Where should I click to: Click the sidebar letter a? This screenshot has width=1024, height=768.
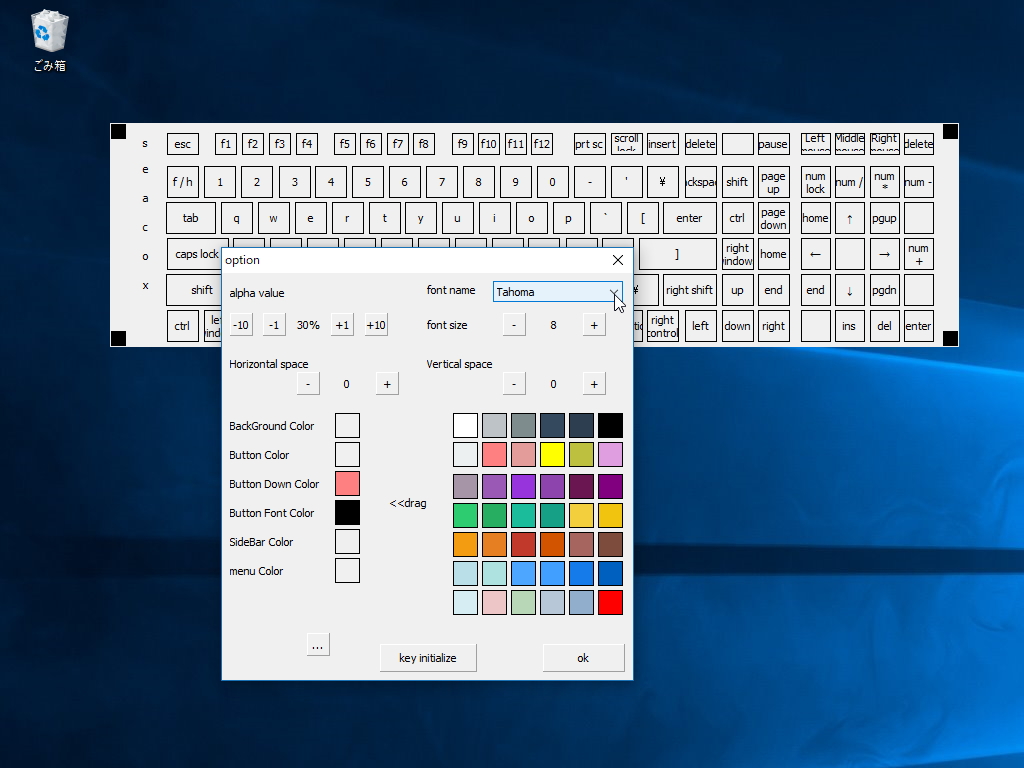pos(145,199)
